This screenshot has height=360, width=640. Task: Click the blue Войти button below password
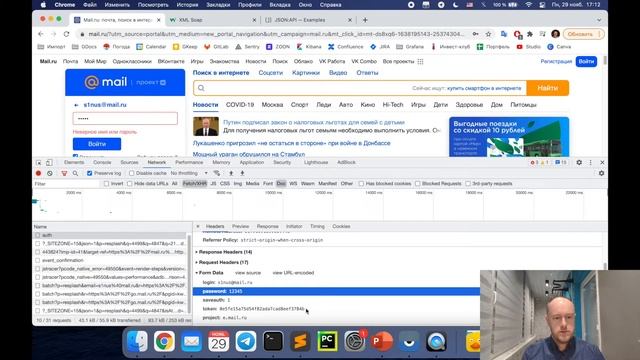(97, 144)
